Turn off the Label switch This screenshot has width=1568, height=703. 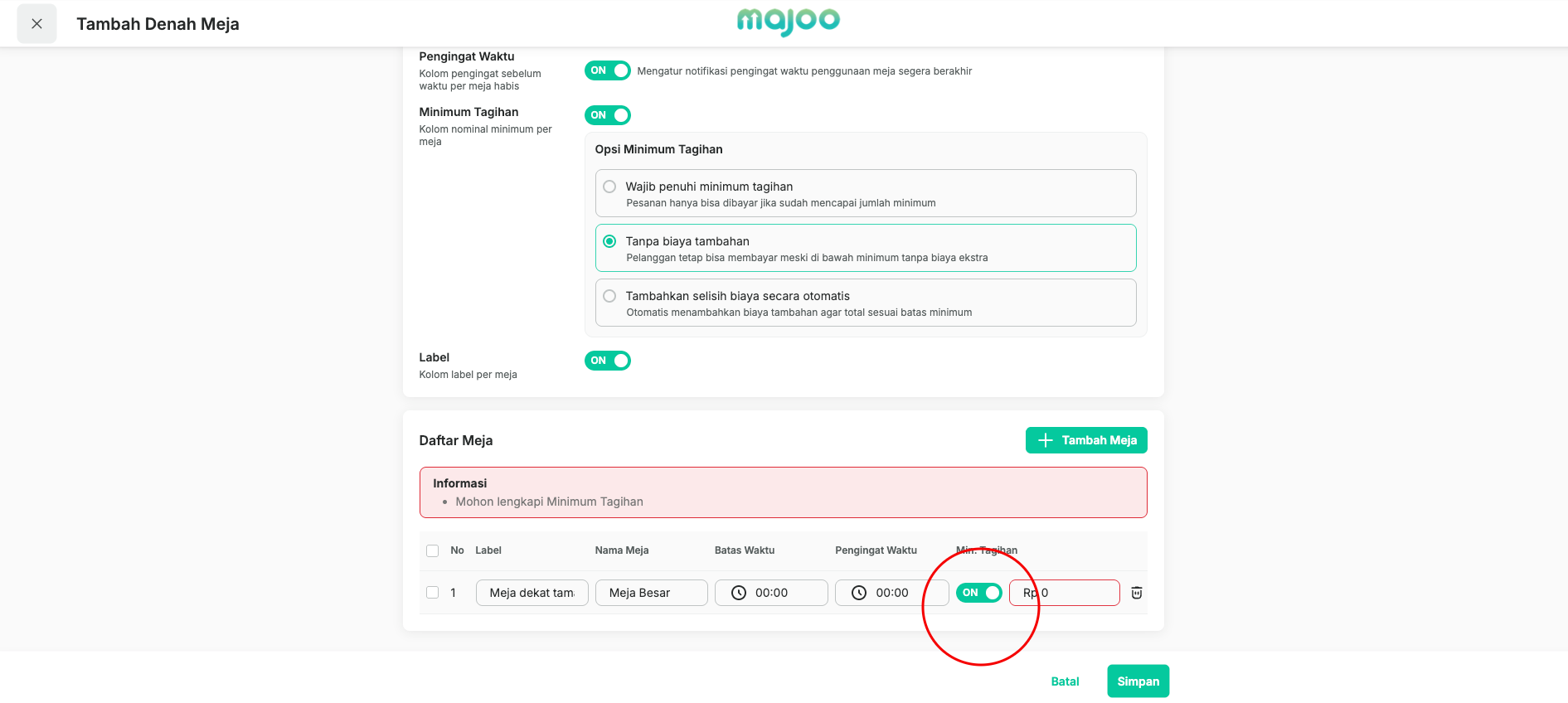point(608,361)
